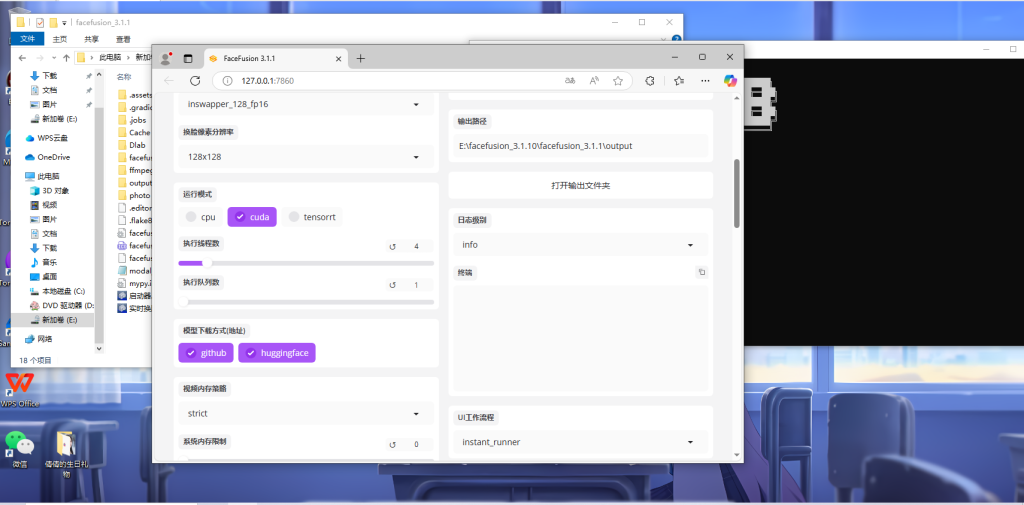Click the translate page icon

click(x=569, y=80)
